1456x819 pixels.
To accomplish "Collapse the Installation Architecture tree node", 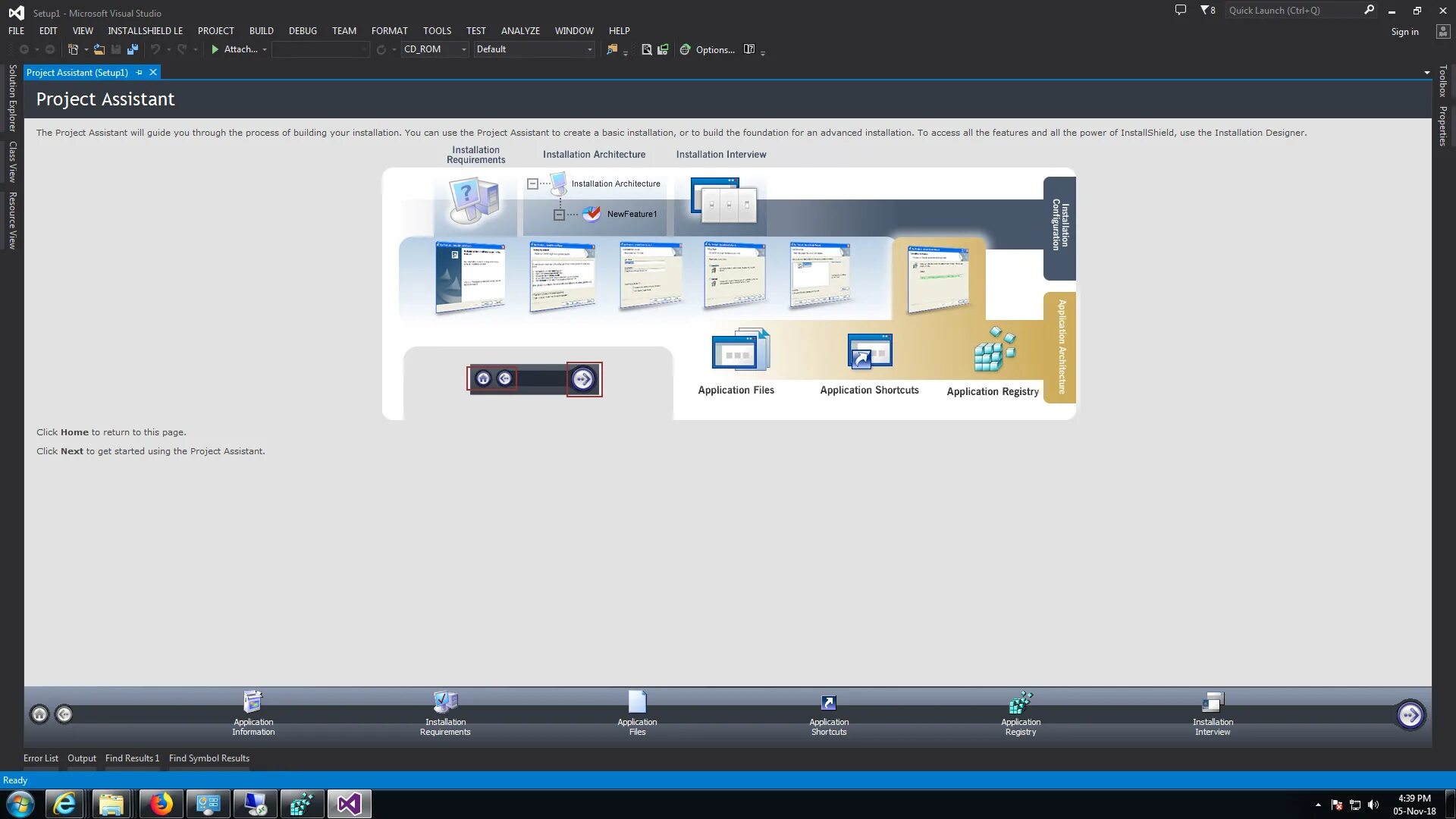I will (532, 184).
